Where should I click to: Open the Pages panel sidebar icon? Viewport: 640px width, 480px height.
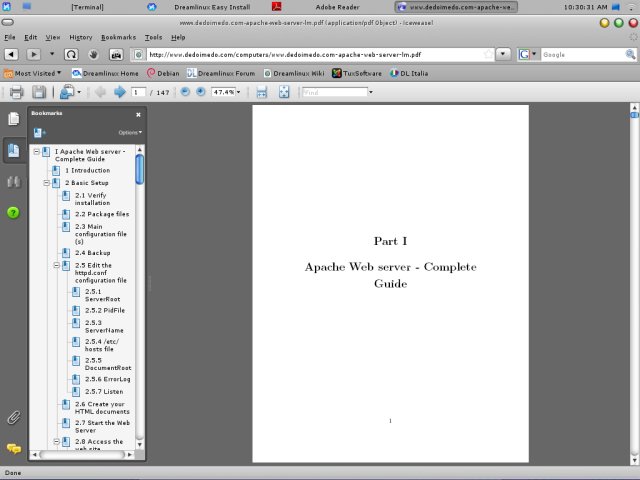click(x=13, y=119)
